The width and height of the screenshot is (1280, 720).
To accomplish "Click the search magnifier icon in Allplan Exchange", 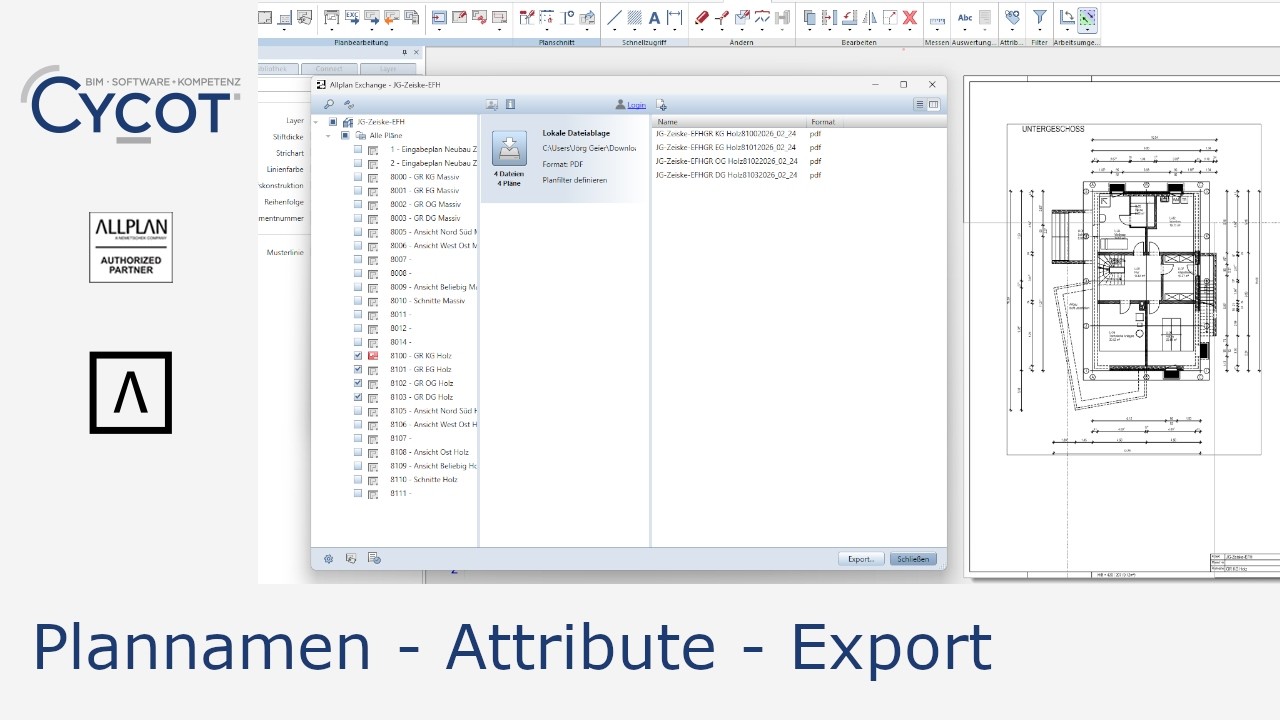I will [329, 104].
